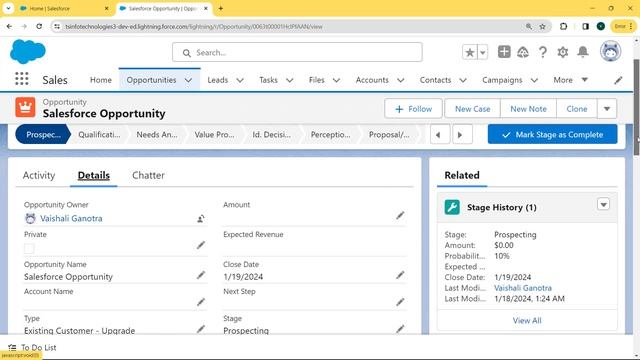Go back in browser history
The width and height of the screenshot is (640, 360).
9,26
